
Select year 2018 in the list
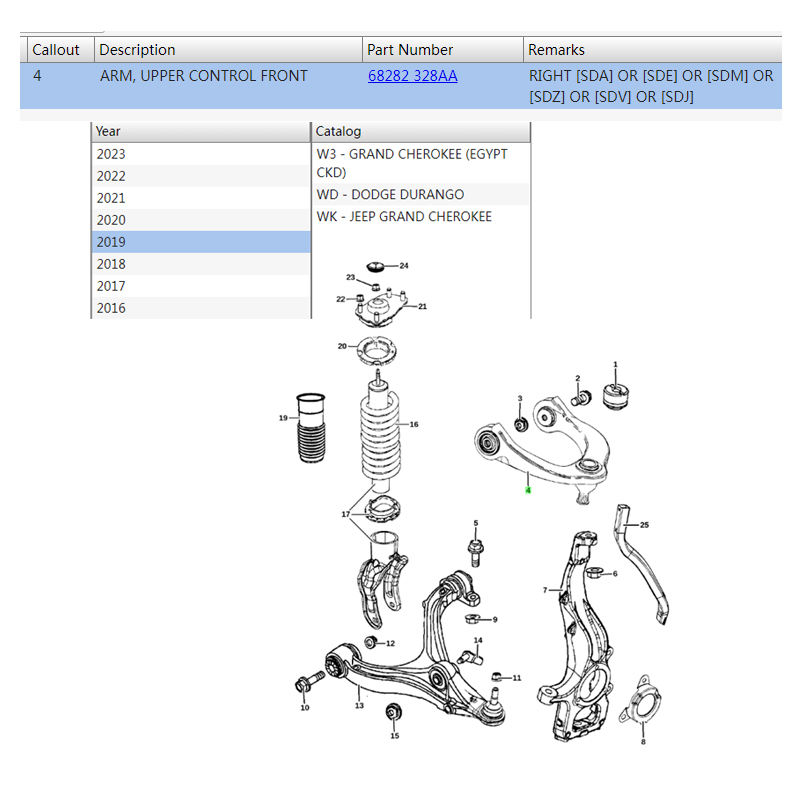201,264
